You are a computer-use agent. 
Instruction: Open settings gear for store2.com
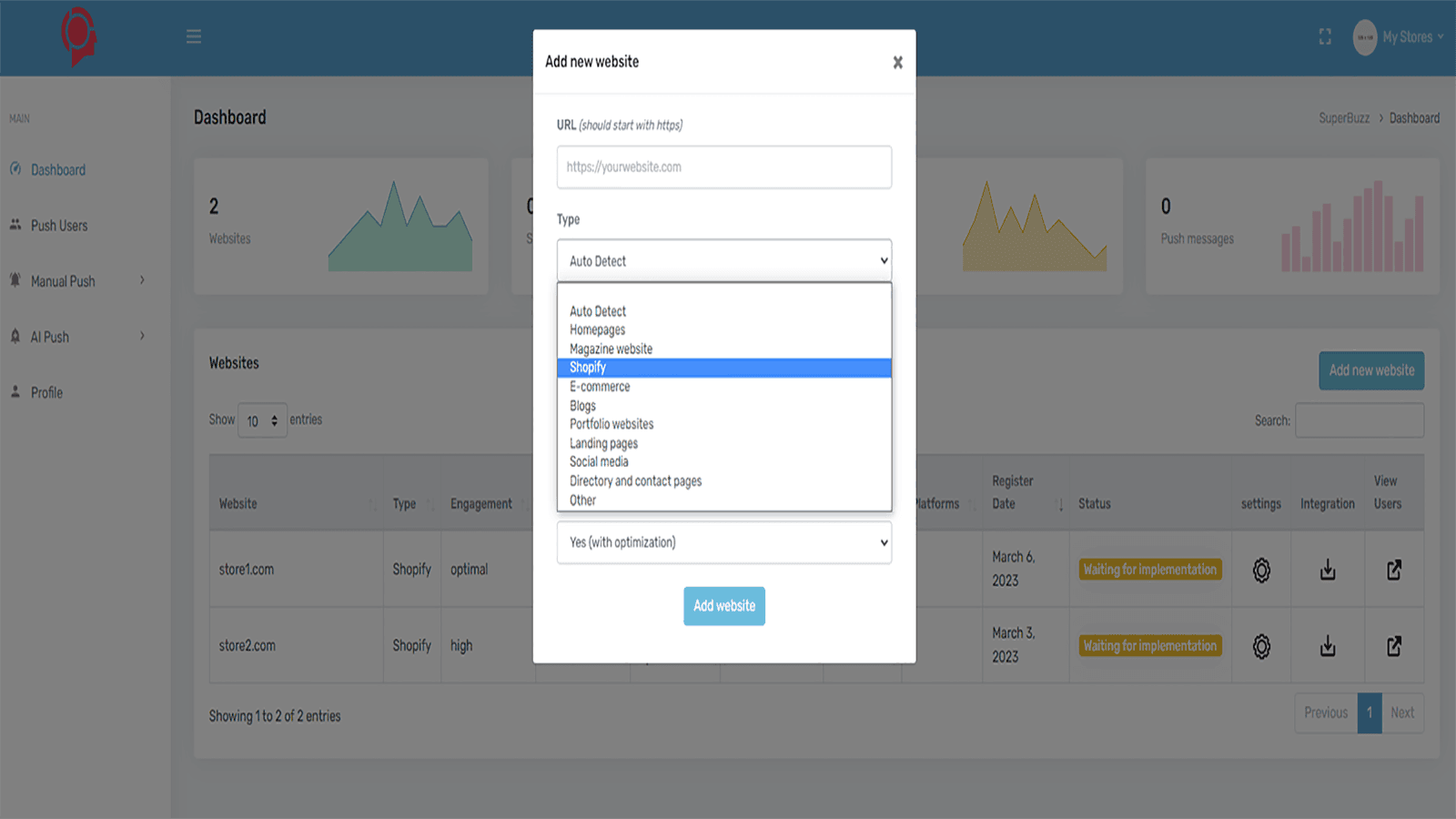tap(1261, 647)
